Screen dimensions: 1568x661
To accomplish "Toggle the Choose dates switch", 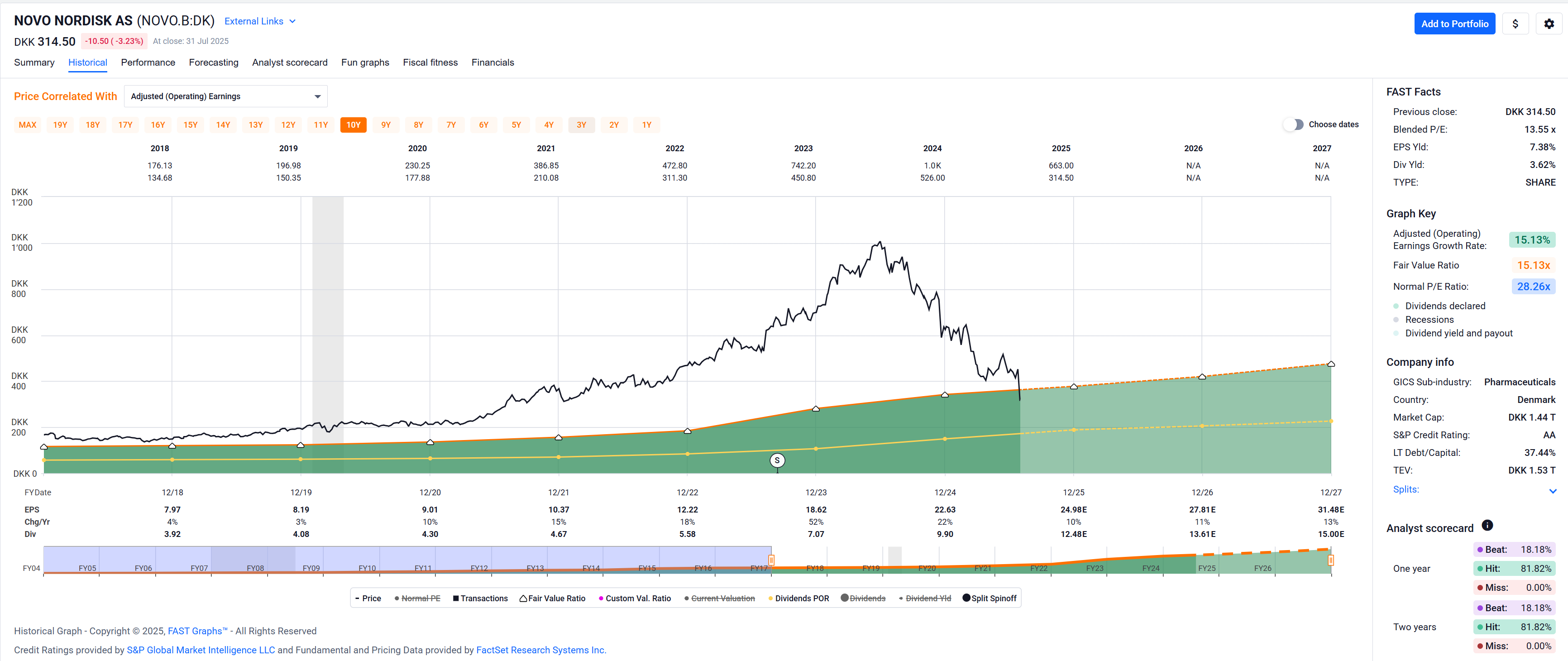I will pyautogui.click(x=1293, y=124).
